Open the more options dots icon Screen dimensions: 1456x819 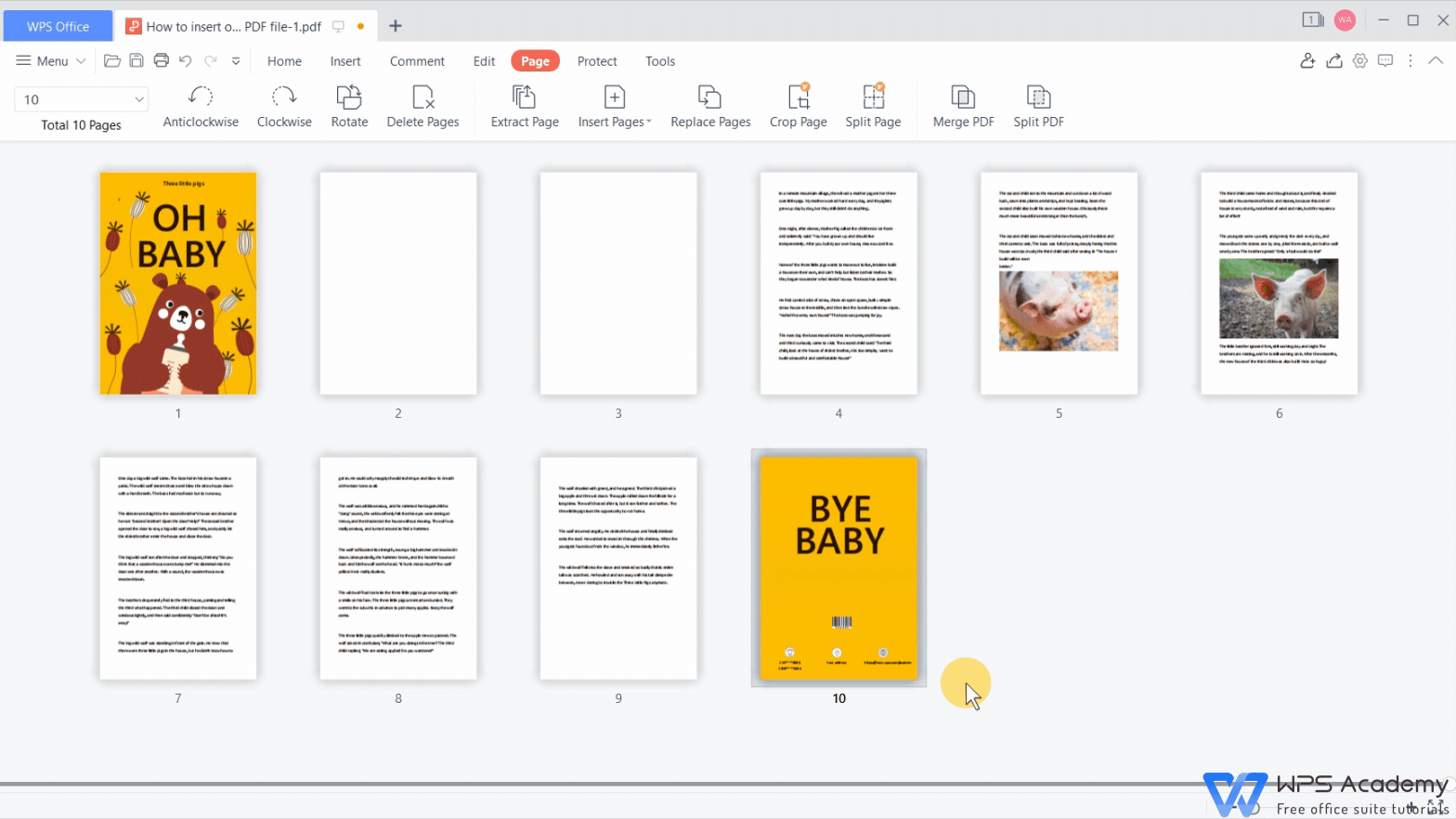pos(1410,60)
